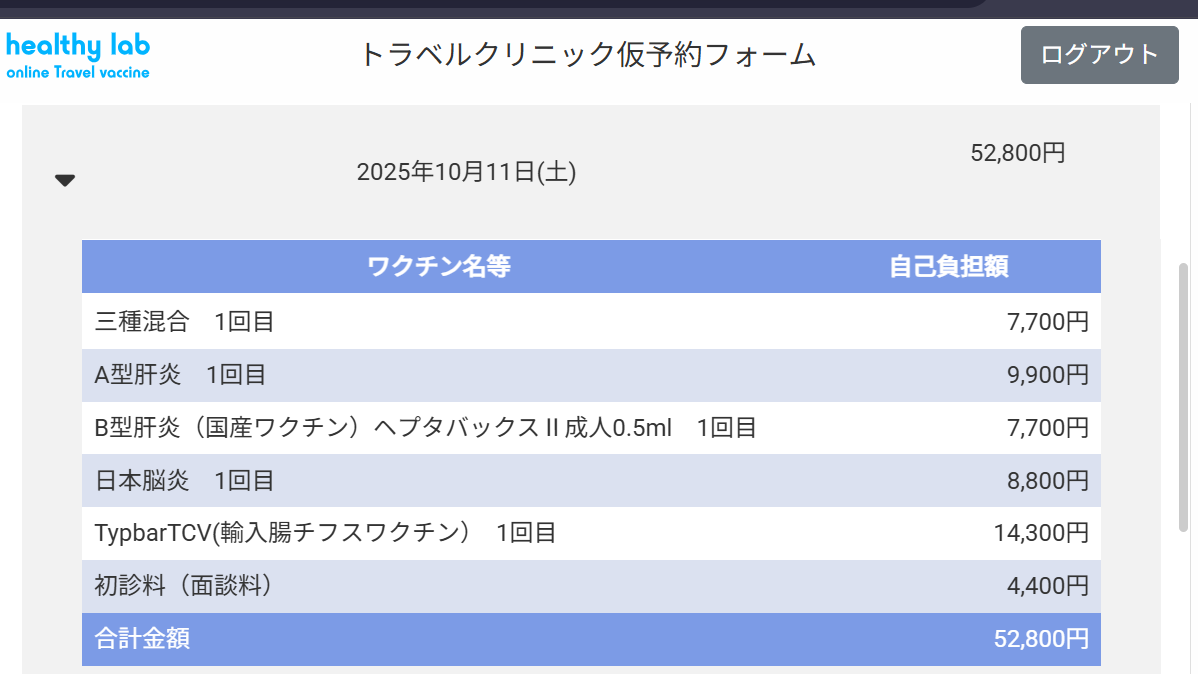Collapse the 2025年10月11日 section triangle
1198x674 pixels.
(x=65, y=181)
